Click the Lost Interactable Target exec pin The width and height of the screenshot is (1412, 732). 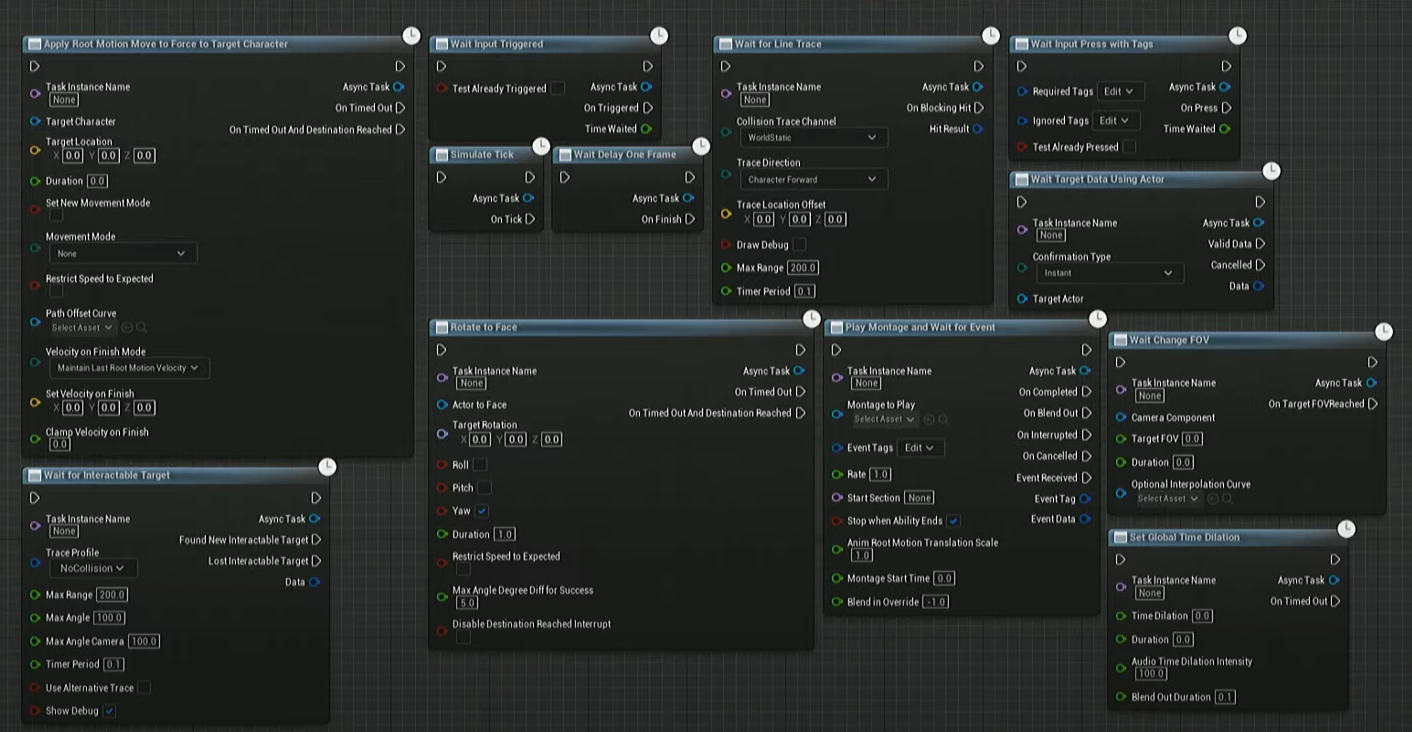pyautogui.click(x=316, y=561)
